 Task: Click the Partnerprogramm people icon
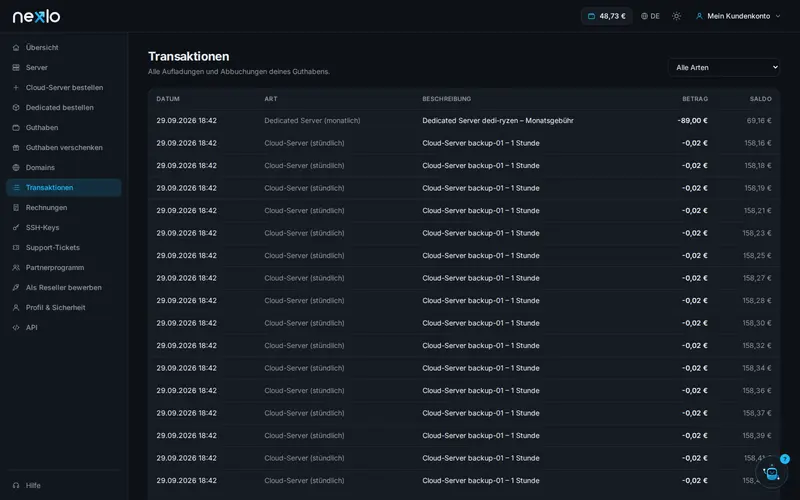point(16,267)
